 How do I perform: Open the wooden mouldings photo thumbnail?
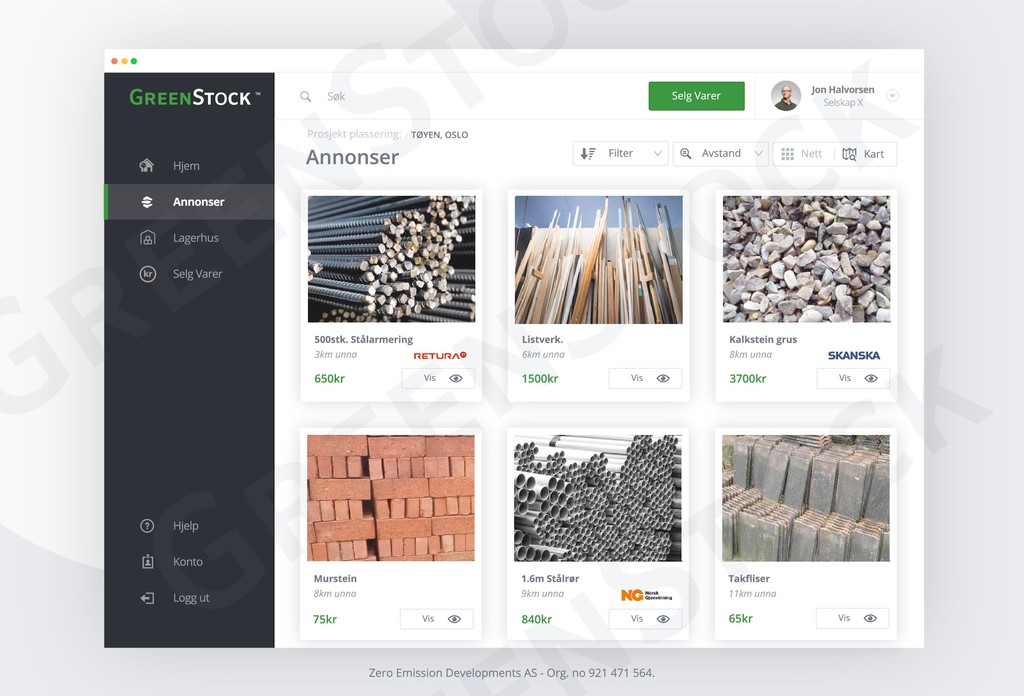click(x=599, y=260)
